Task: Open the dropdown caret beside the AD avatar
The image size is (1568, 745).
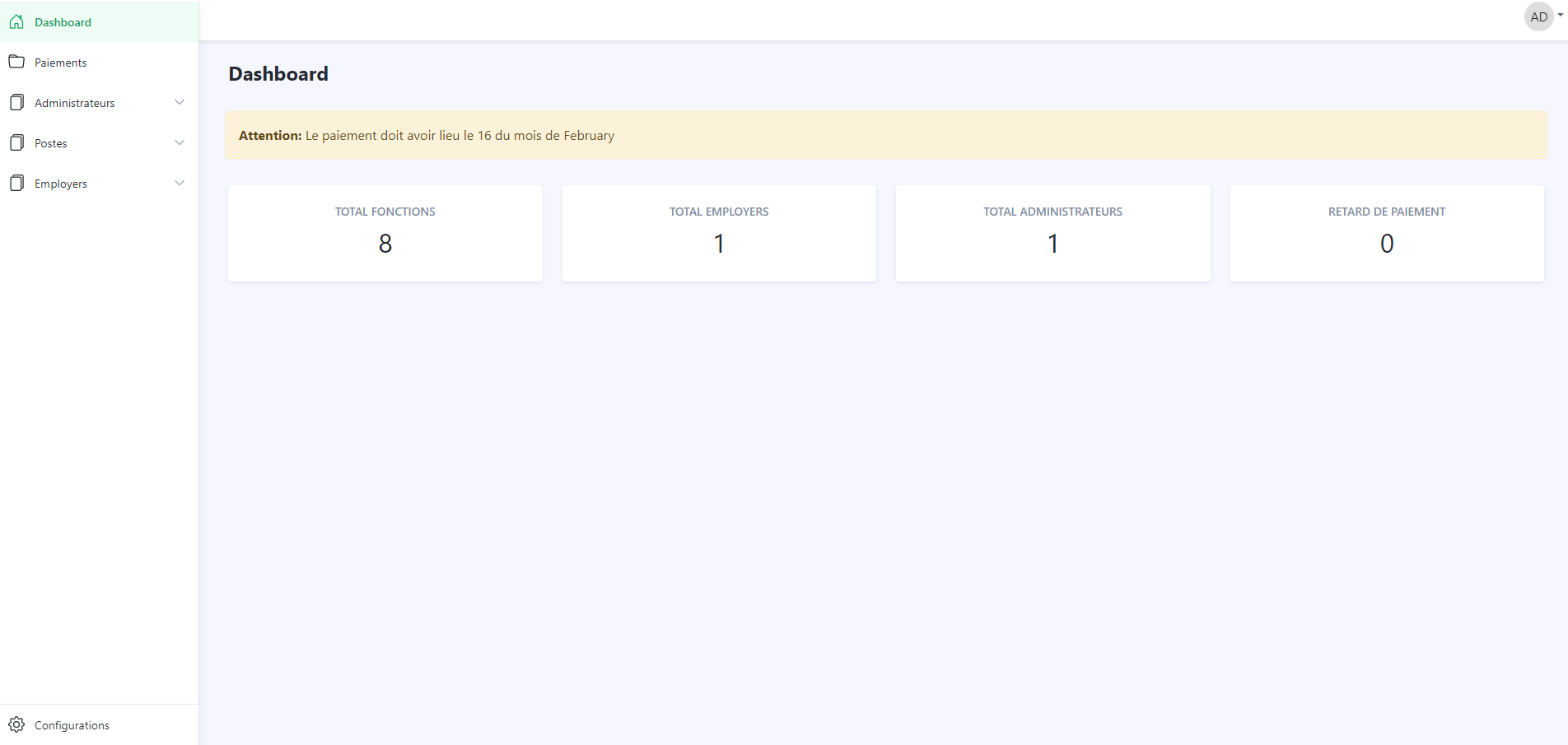Action: tap(1560, 15)
